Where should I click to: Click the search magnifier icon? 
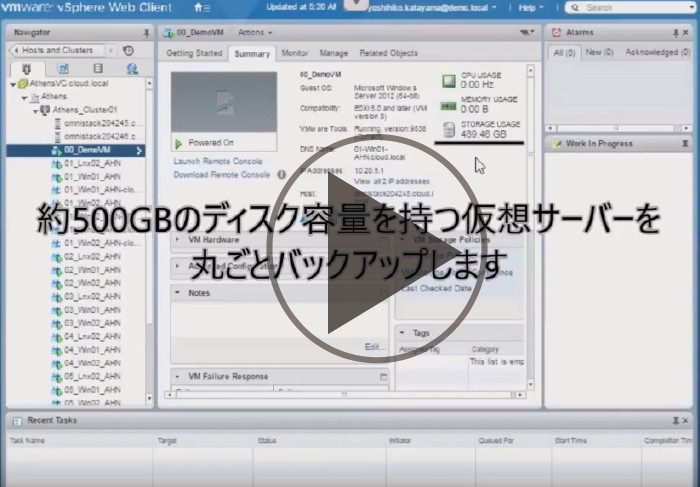coord(575,8)
